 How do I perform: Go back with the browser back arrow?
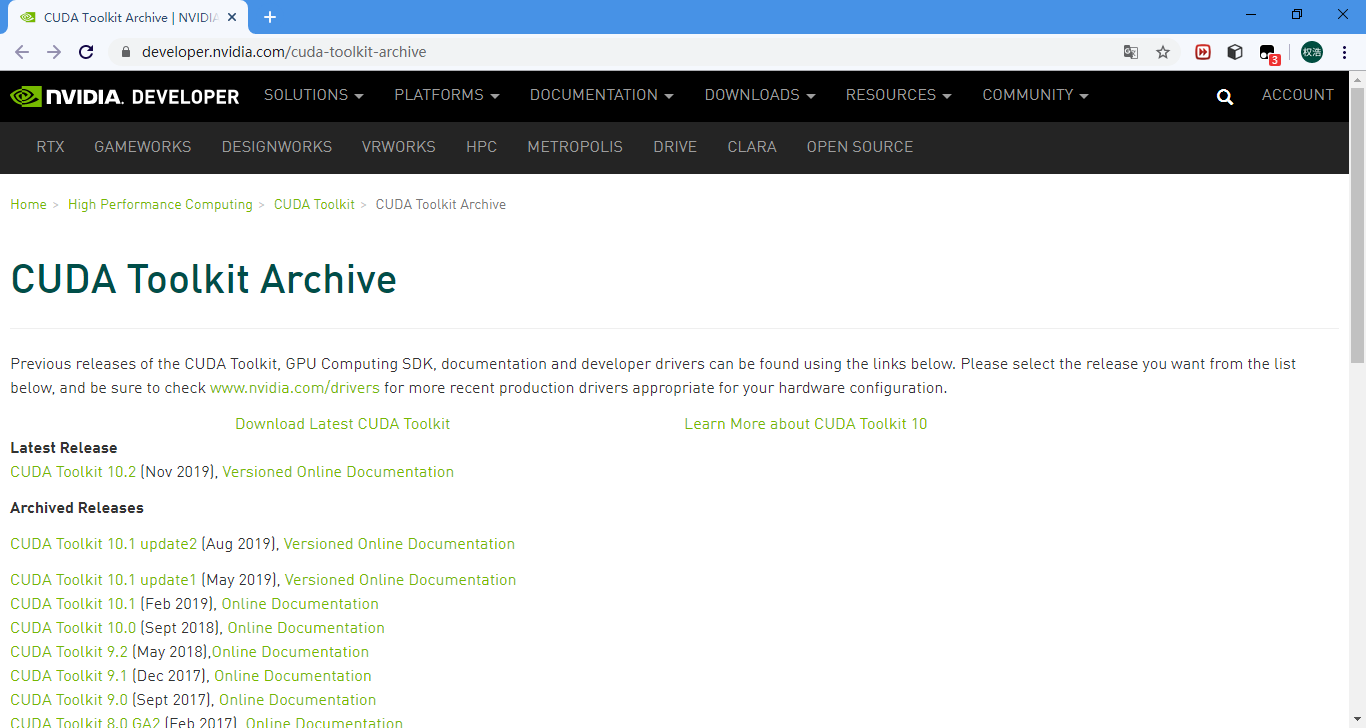tap(22, 52)
